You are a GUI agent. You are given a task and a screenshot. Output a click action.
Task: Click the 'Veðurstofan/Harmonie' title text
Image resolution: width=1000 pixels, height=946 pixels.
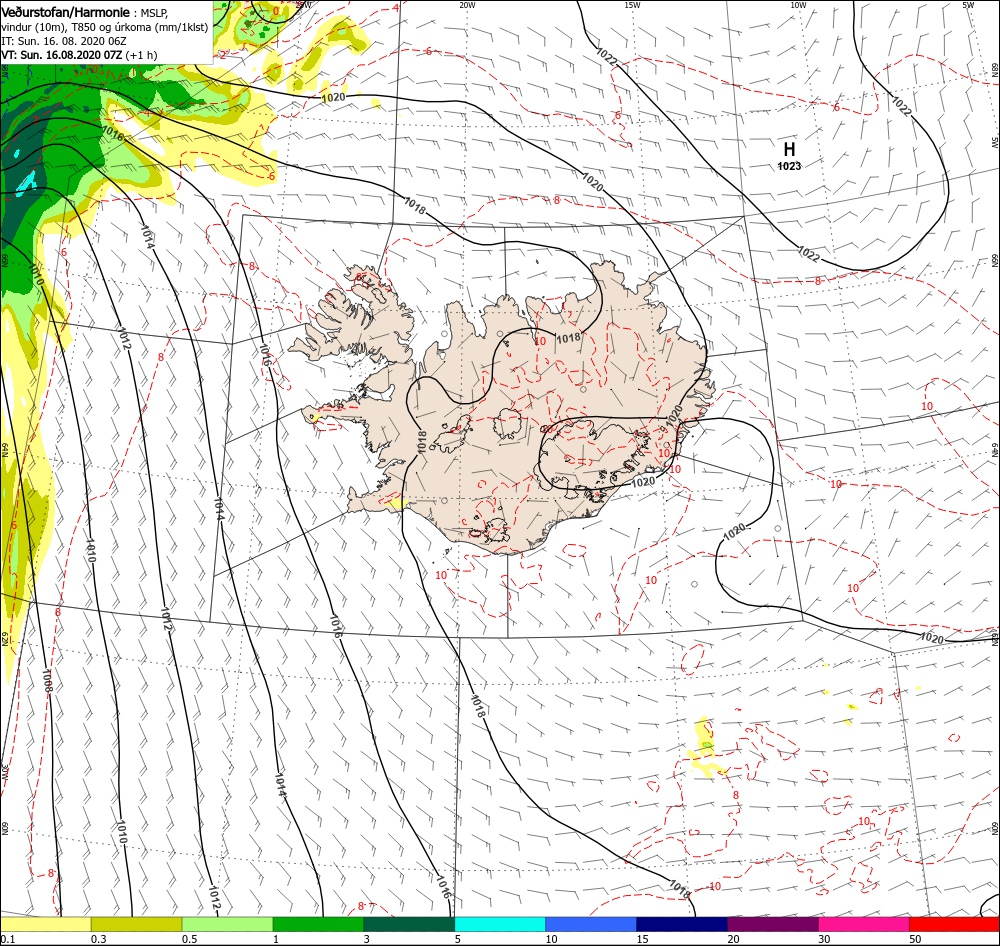tap(66, 12)
